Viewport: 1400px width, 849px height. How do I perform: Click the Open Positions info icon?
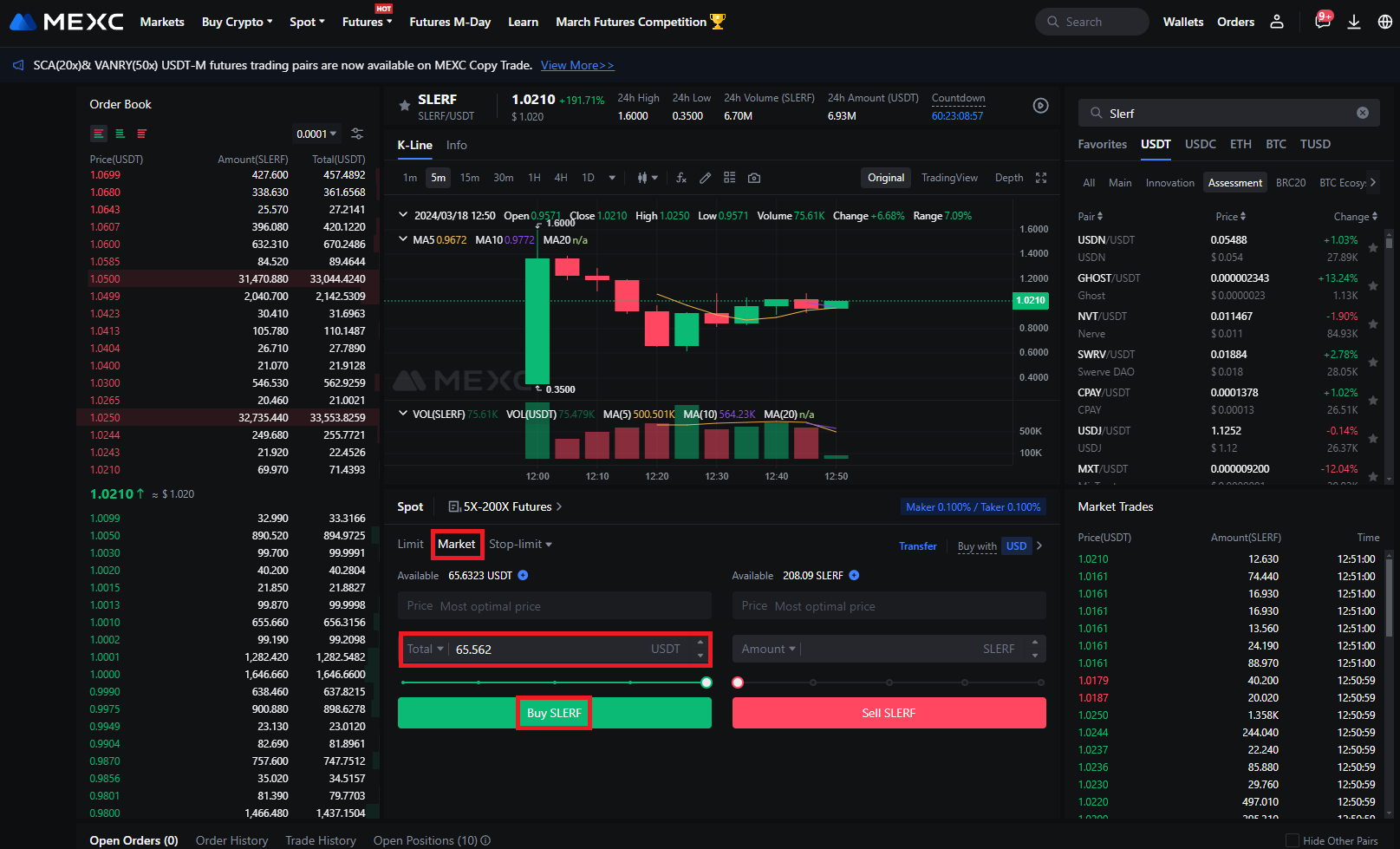(485, 840)
